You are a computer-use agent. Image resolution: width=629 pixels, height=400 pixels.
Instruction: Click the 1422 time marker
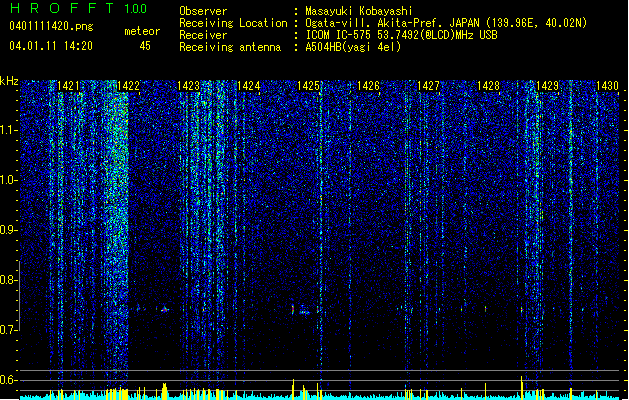coord(128,86)
